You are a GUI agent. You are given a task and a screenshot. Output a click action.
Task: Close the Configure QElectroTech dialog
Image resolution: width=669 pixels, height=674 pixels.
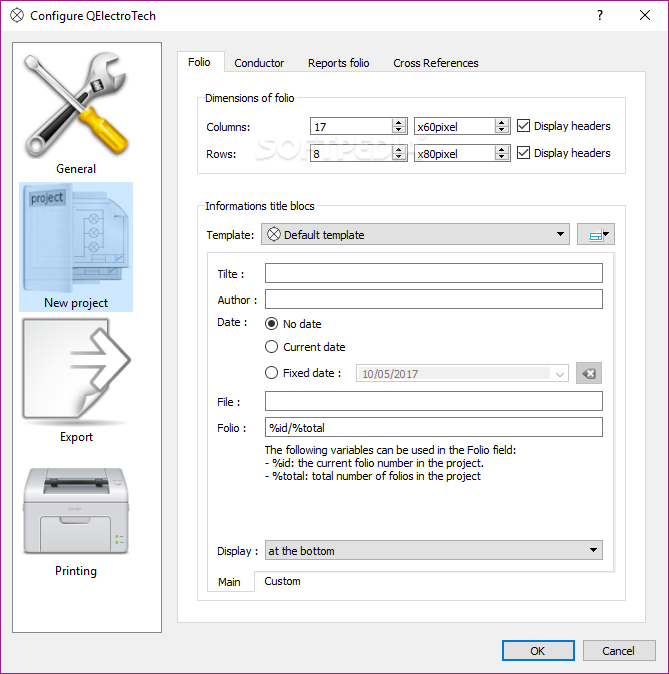[644, 15]
